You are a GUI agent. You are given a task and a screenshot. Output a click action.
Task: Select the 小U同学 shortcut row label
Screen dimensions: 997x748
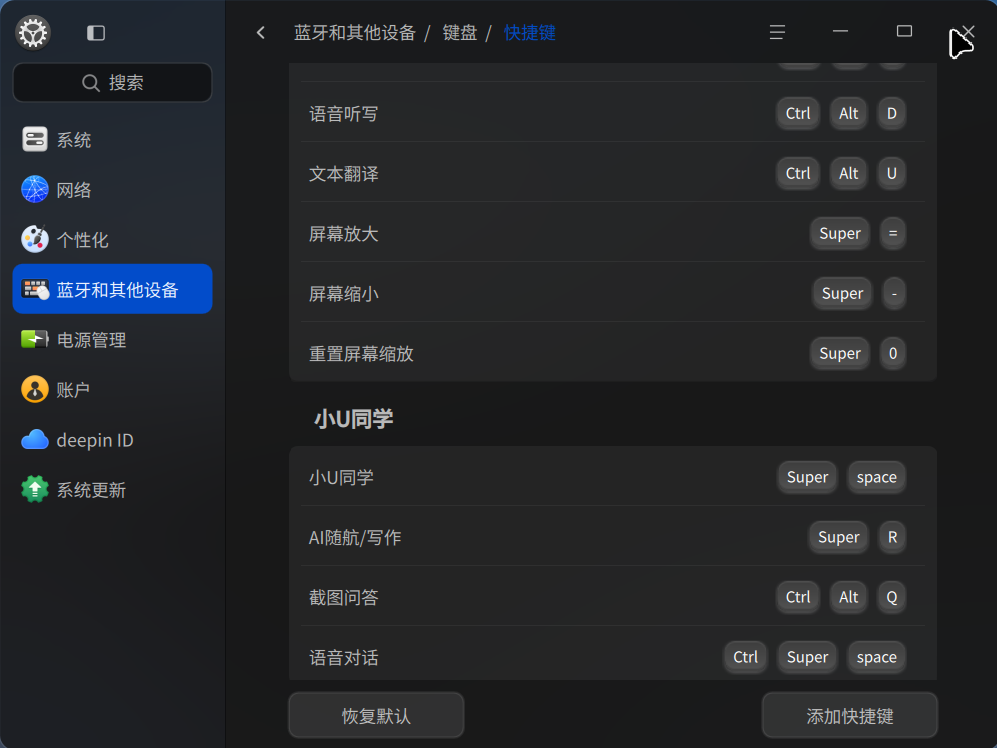click(x=341, y=477)
